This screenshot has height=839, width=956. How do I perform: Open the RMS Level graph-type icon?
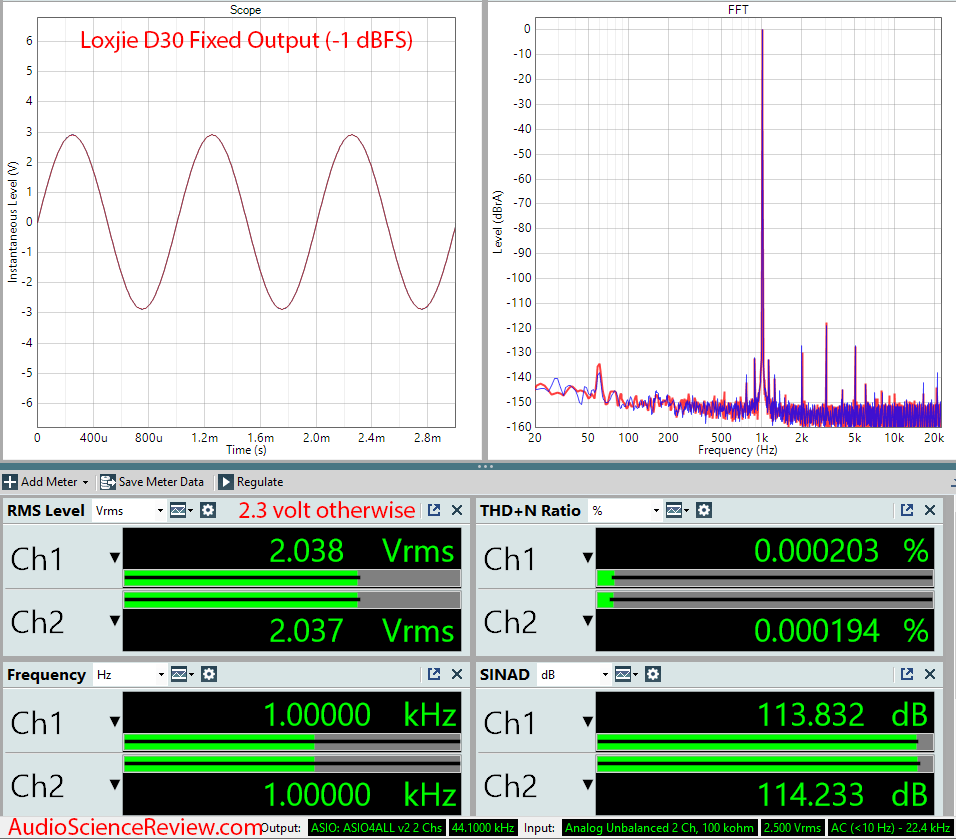click(181, 510)
